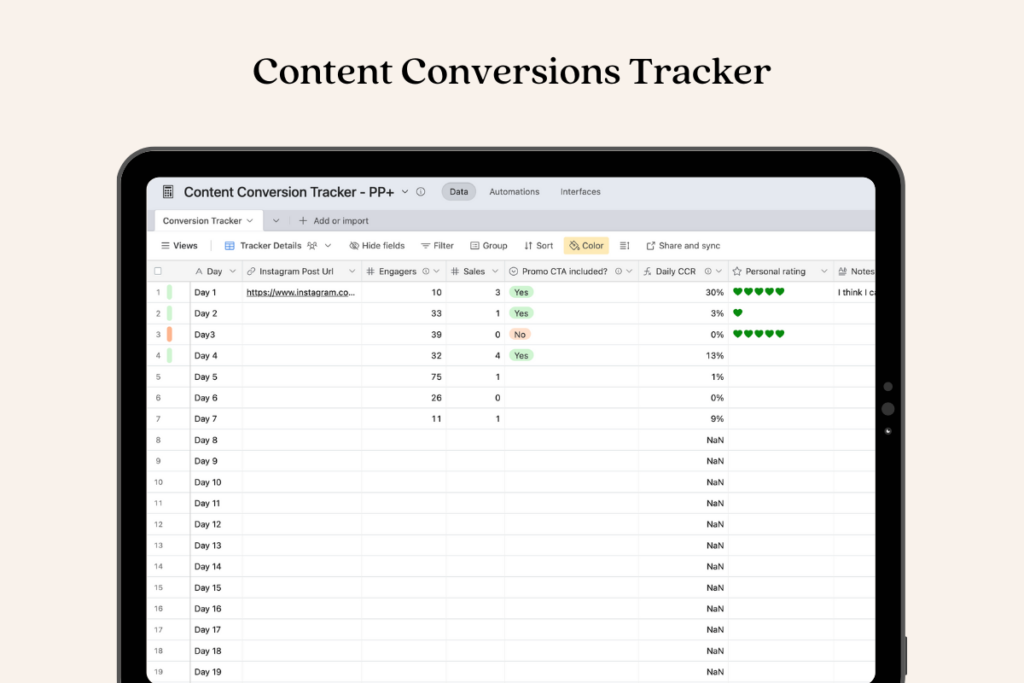Select the Day 5 Engagers cell

click(404, 377)
